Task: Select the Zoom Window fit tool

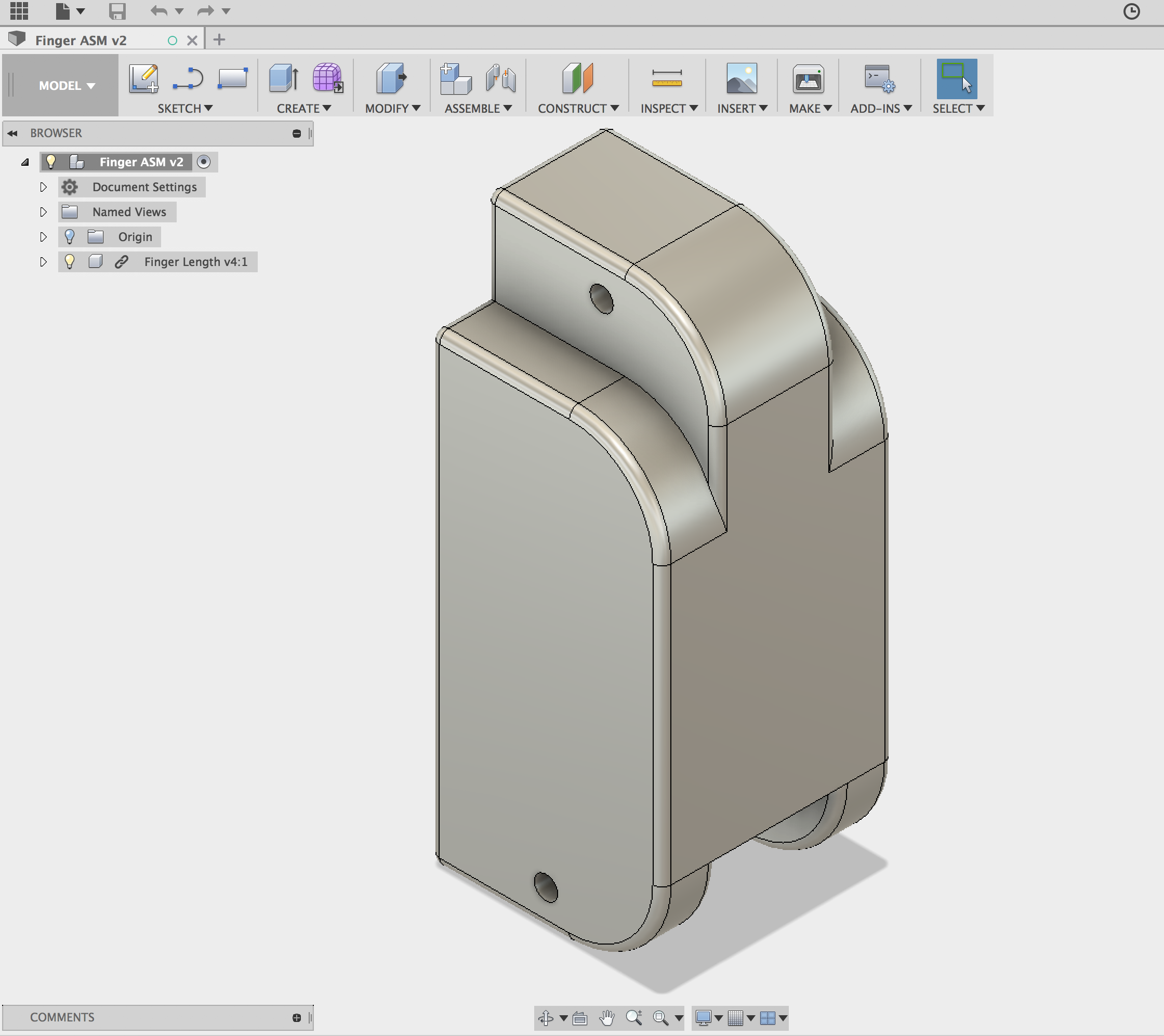Action: click(660, 1018)
